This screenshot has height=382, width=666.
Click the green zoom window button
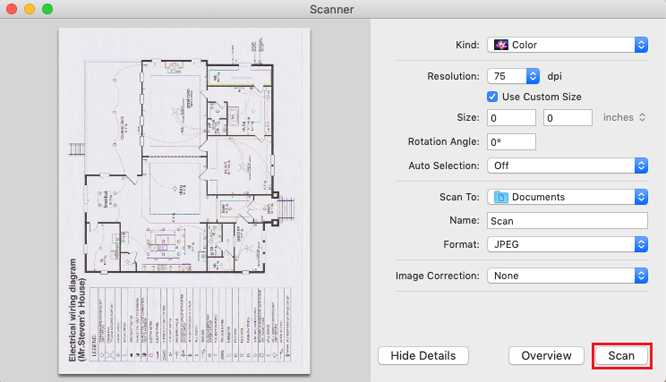[x=48, y=9]
